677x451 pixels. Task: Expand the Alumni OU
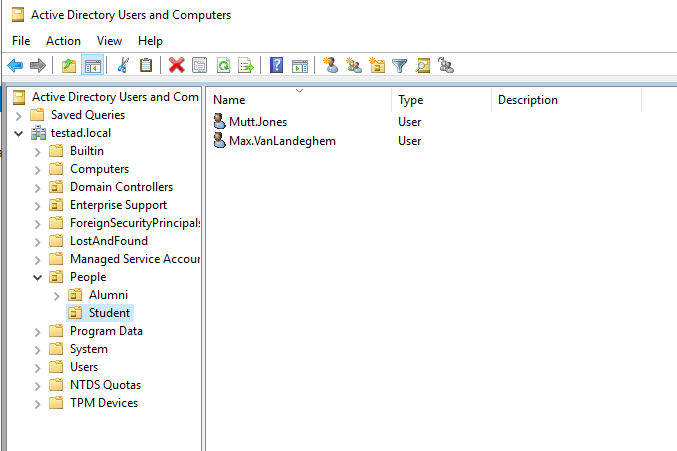(x=57, y=296)
